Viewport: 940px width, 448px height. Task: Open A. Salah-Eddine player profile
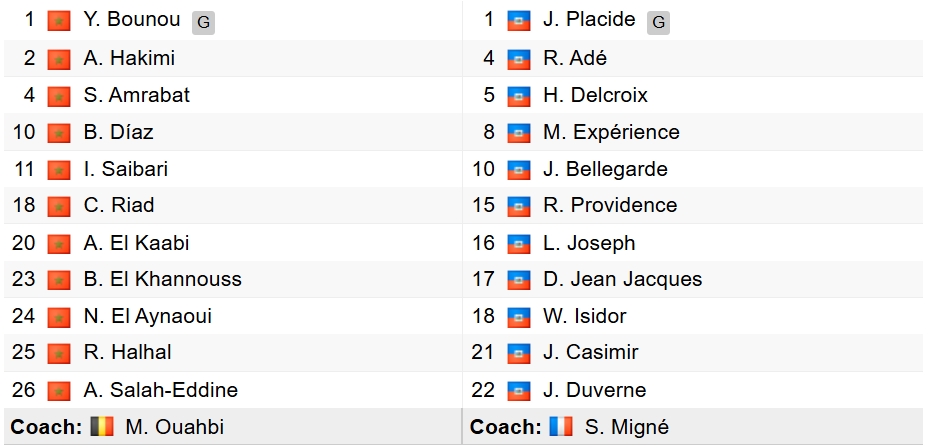click(x=161, y=390)
